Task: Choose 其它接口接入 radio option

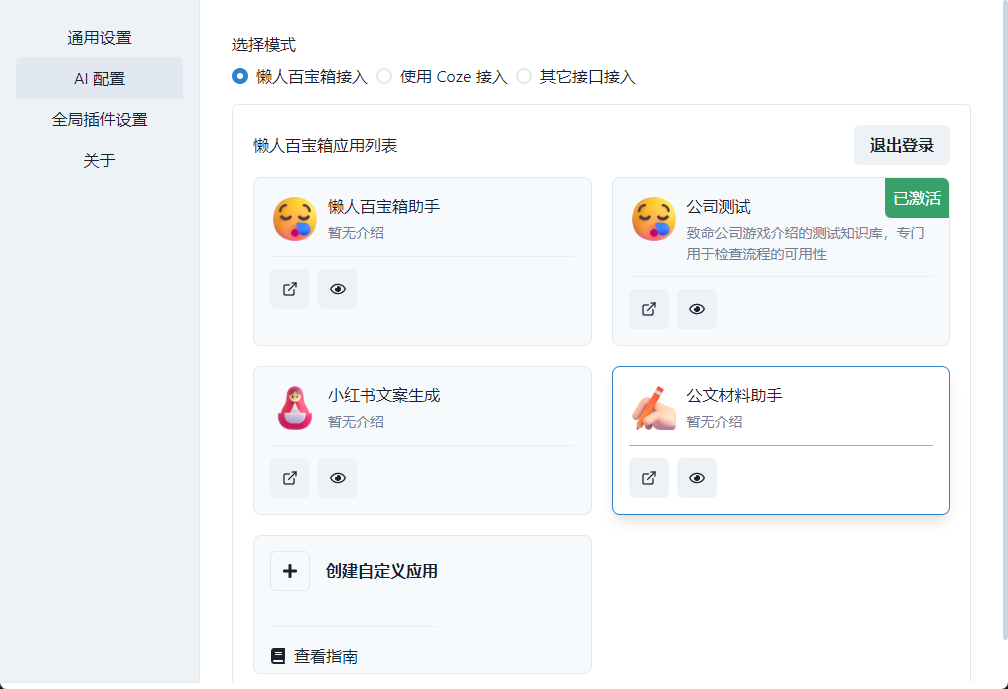Action: coord(524,76)
